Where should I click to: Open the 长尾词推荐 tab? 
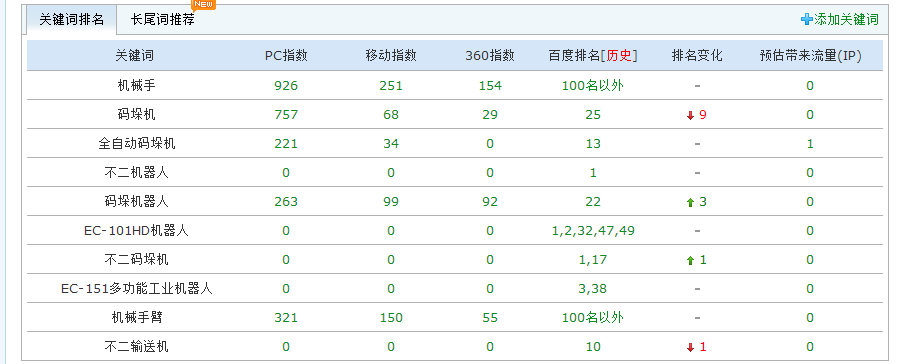click(162, 20)
